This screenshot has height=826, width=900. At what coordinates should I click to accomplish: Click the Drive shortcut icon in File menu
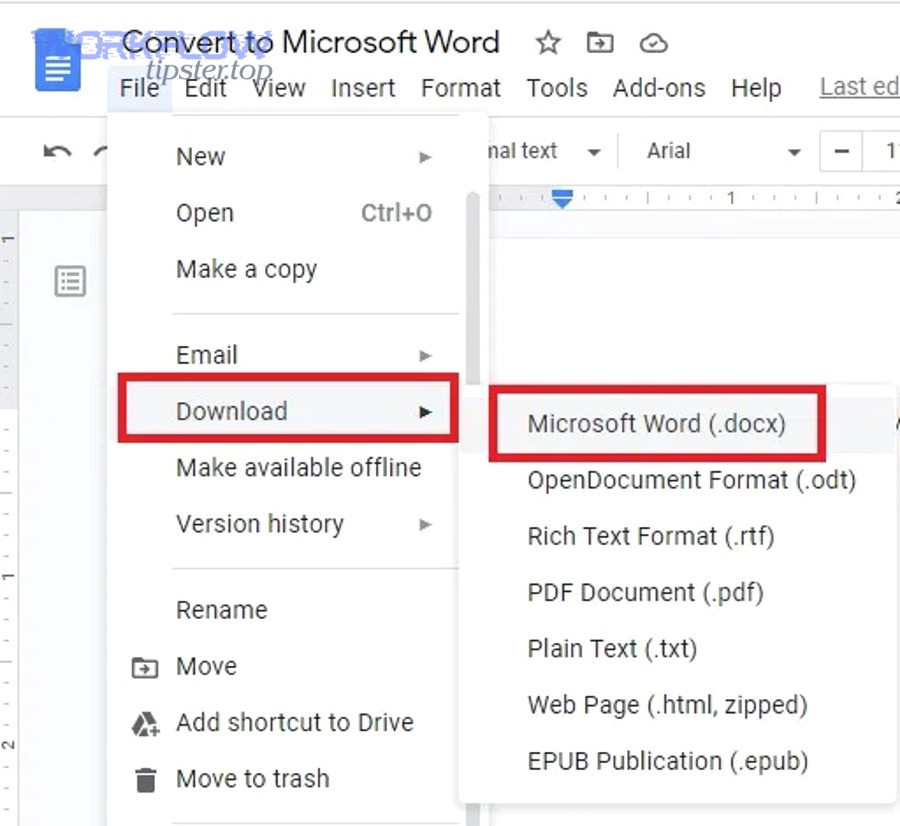coord(145,723)
